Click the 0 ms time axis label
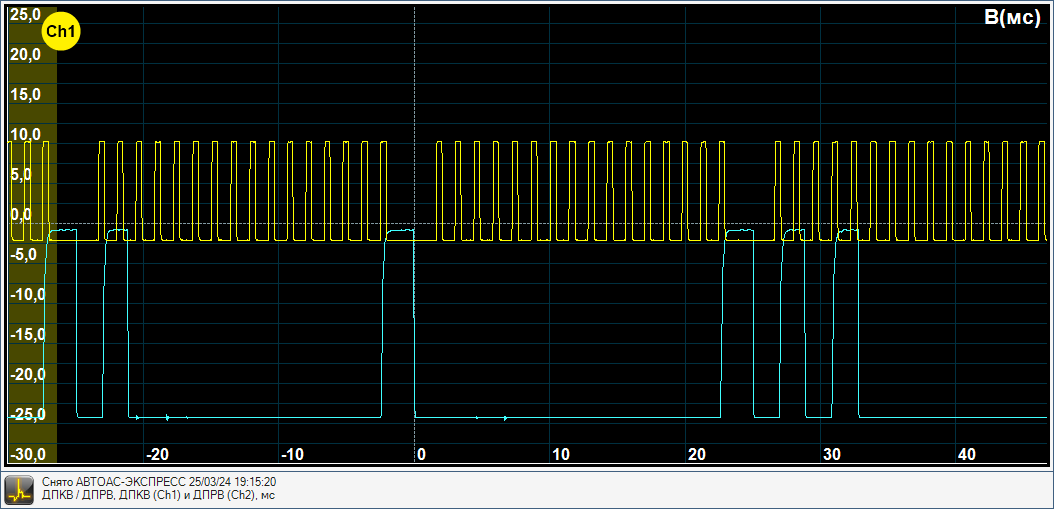 [421, 454]
